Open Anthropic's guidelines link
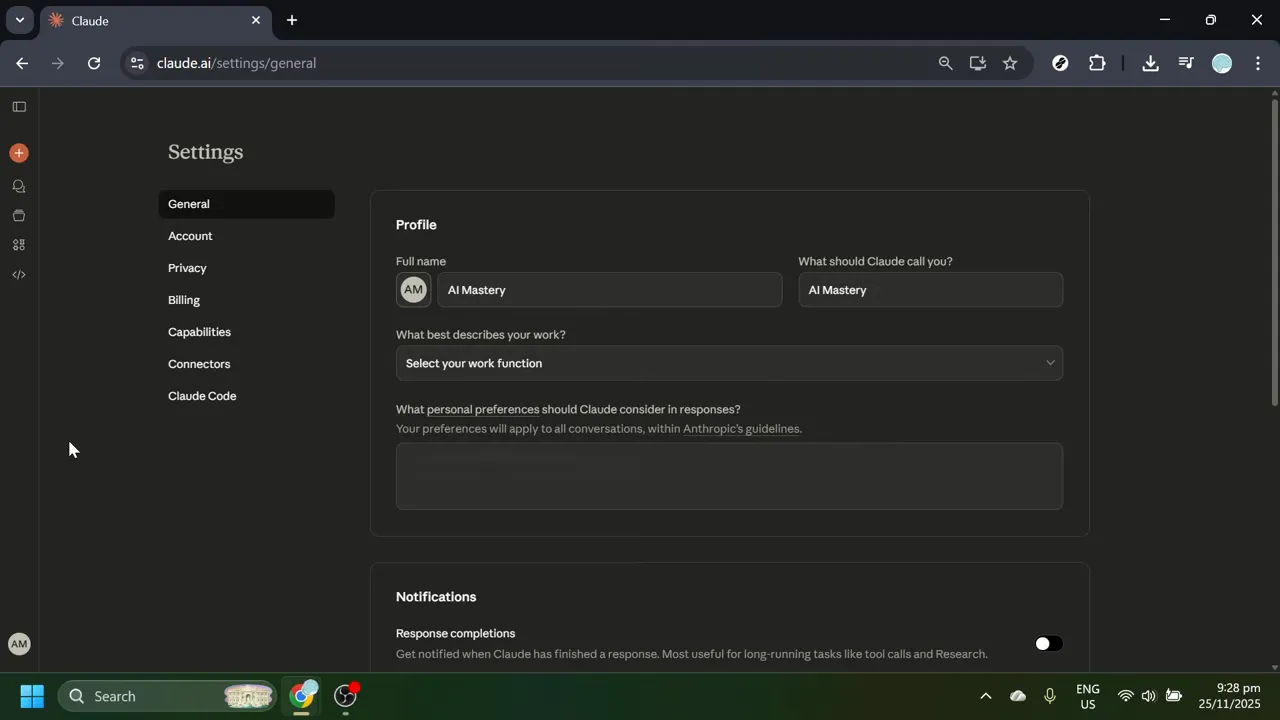Image resolution: width=1280 pixels, height=720 pixels. (741, 429)
